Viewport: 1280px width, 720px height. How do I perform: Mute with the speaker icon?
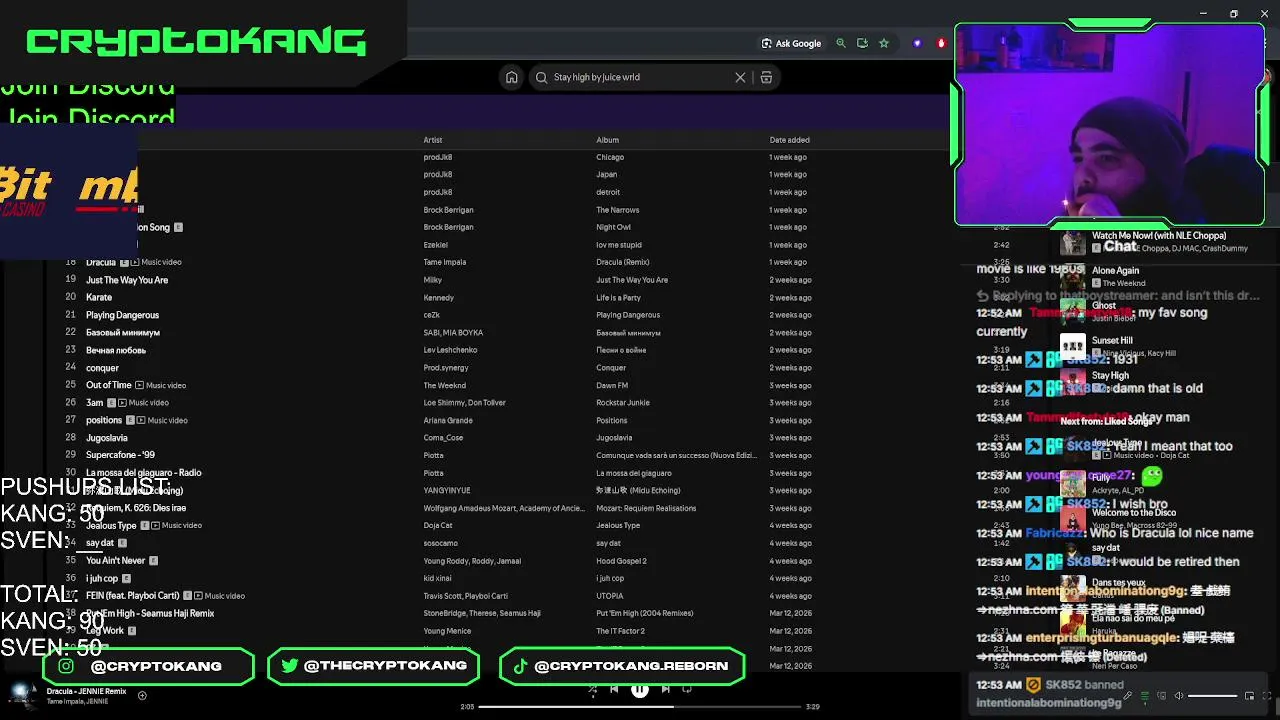(1179, 696)
